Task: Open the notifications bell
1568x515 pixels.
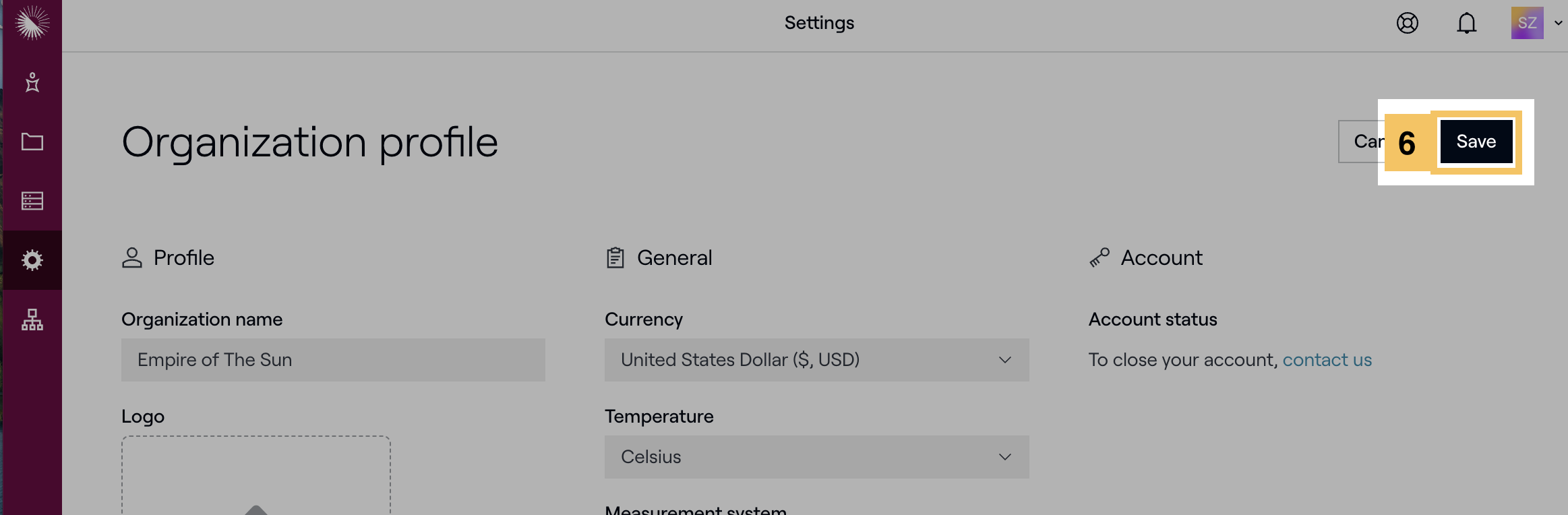Action: [1466, 24]
